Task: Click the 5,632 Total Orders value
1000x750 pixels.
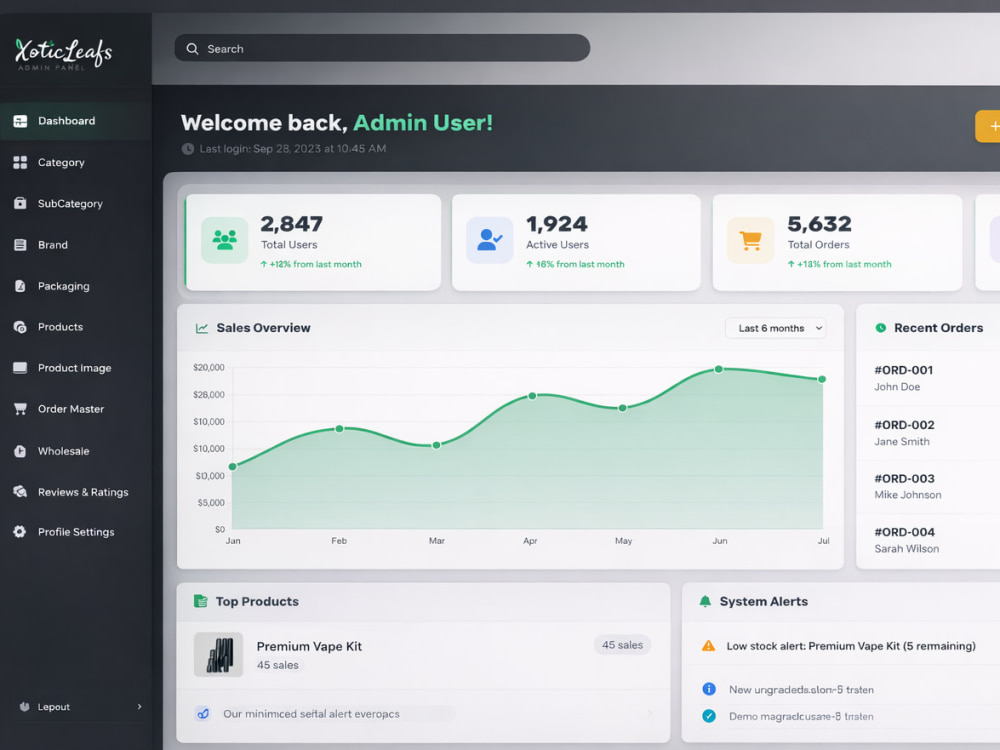Action: [x=820, y=224]
